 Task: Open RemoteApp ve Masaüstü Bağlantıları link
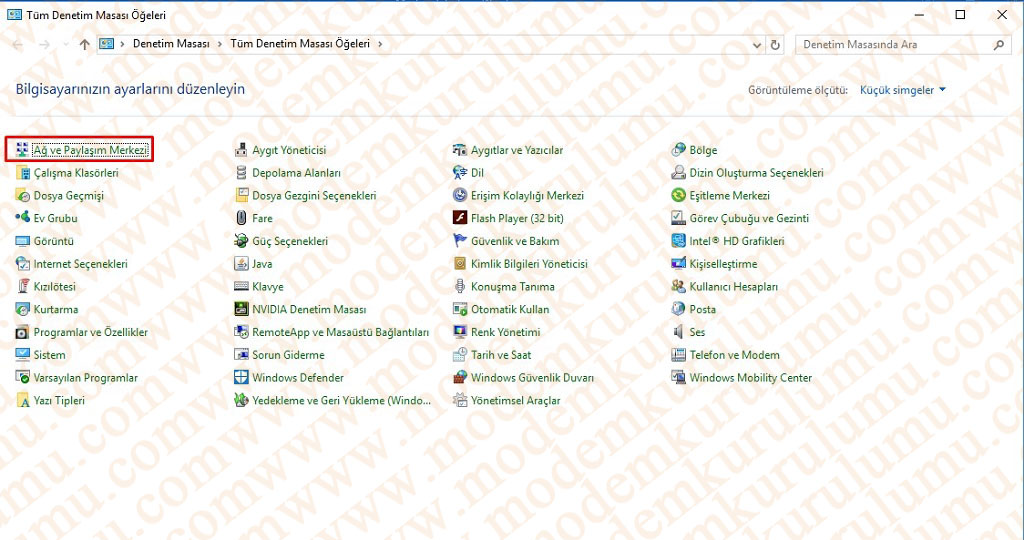click(x=340, y=332)
